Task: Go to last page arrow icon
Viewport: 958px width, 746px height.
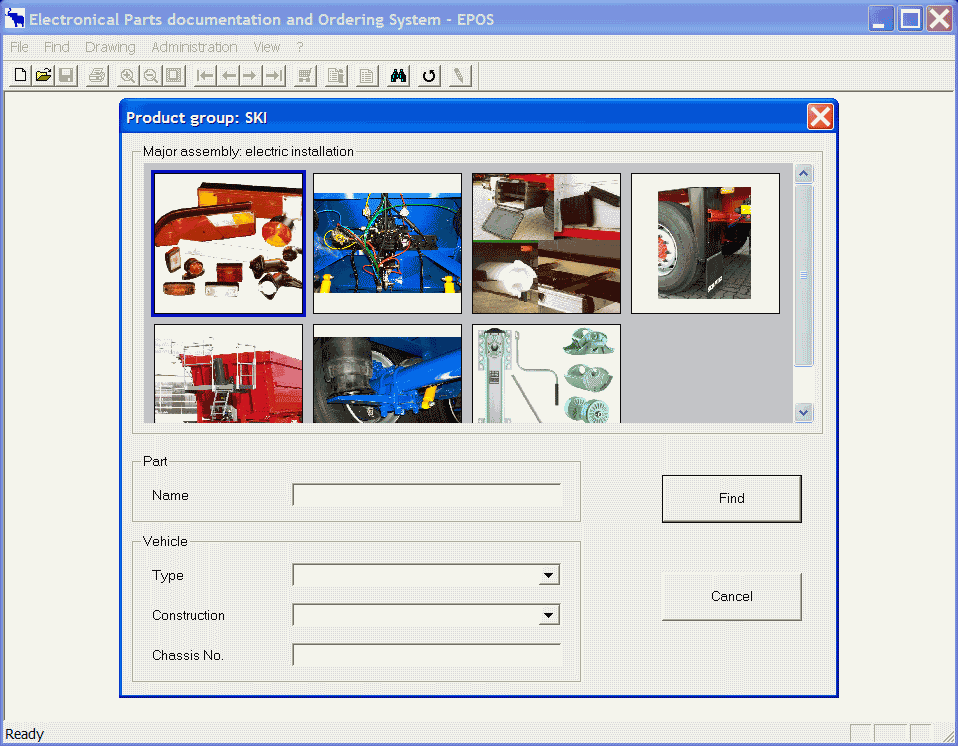Action: [x=274, y=76]
